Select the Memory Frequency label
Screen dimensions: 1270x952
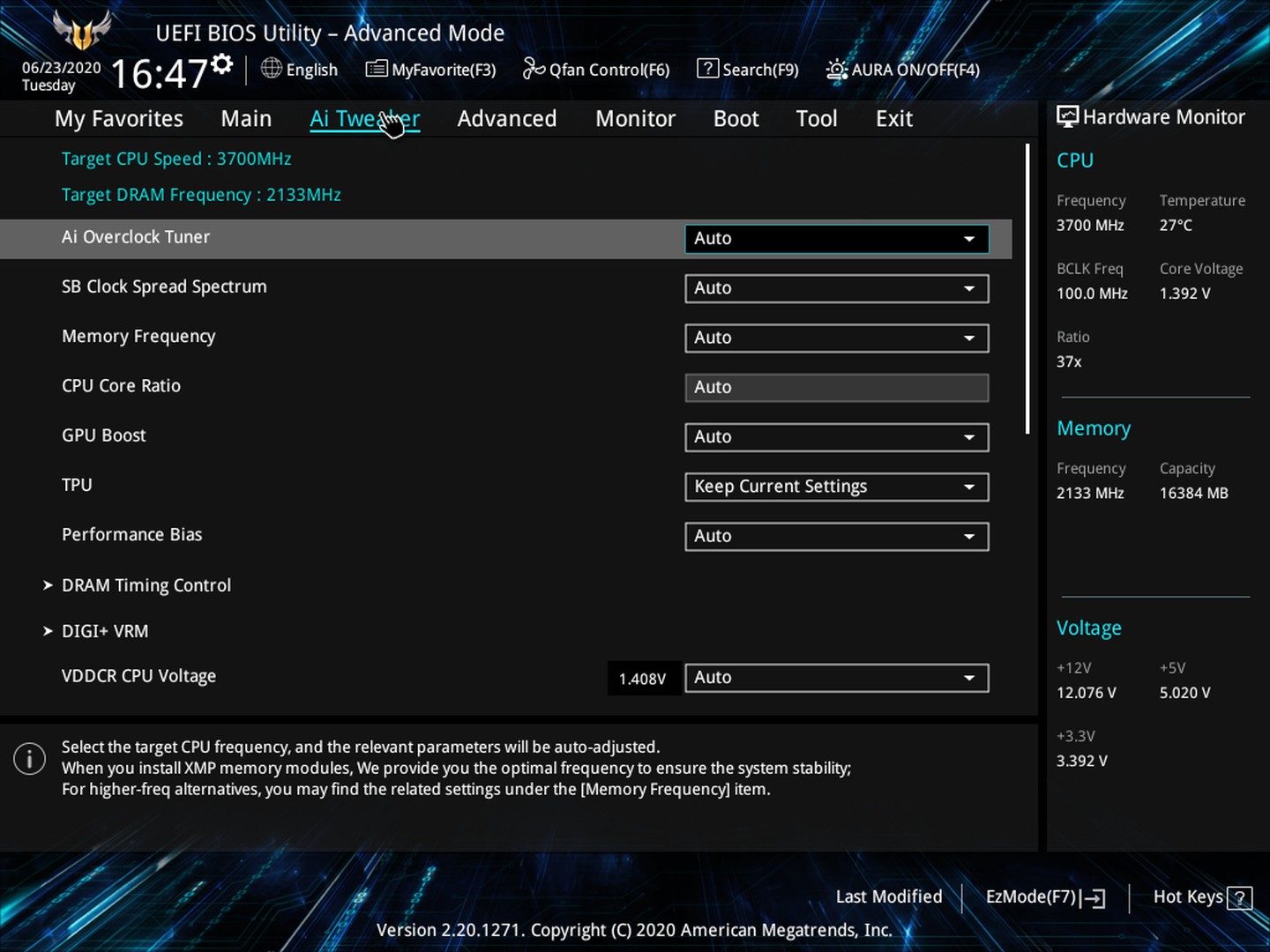(138, 336)
